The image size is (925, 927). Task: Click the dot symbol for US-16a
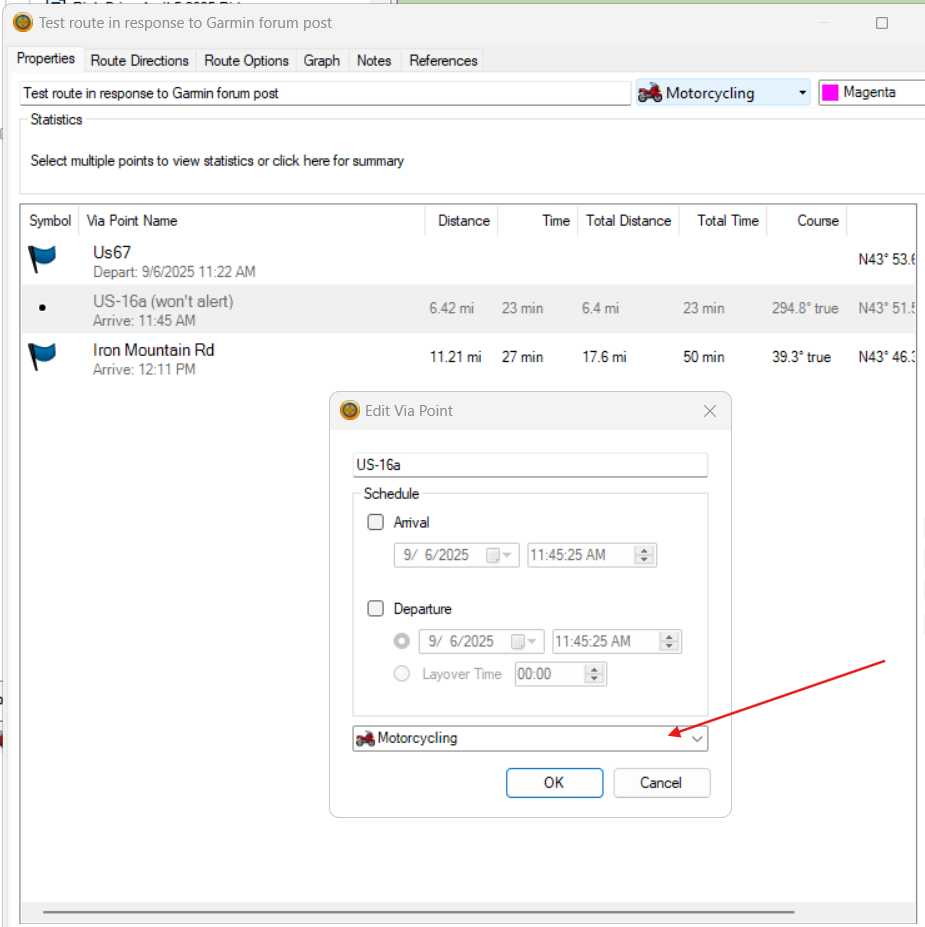click(x=42, y=307)
